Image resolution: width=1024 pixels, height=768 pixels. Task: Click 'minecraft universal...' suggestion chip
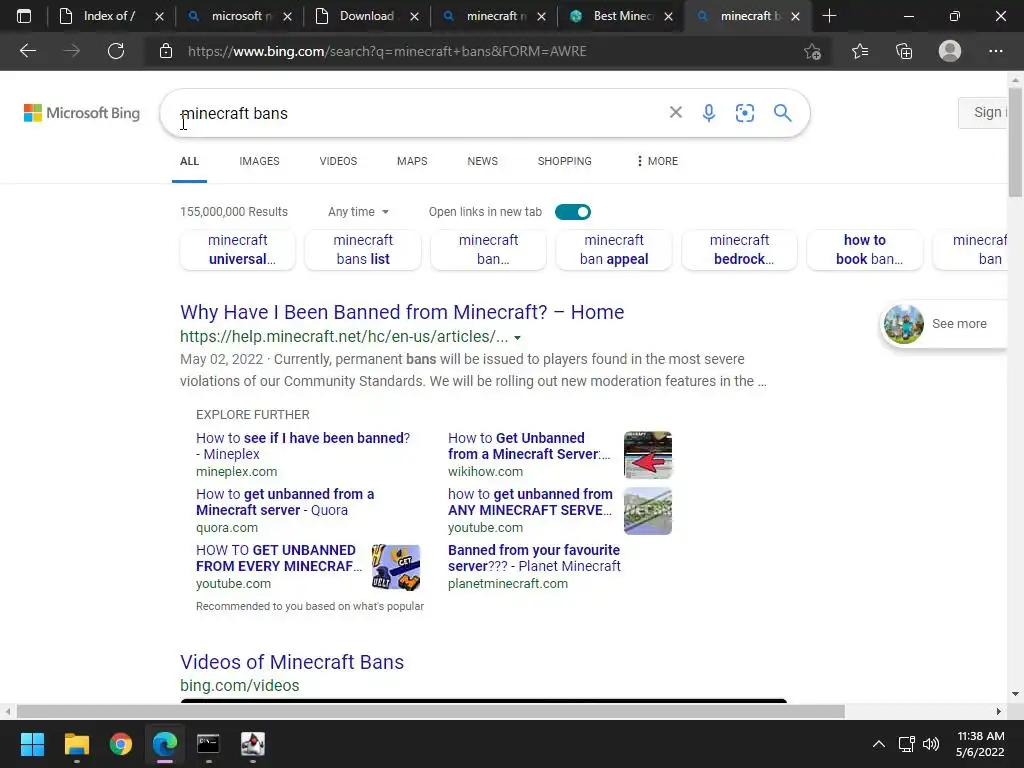click(238, 249)
